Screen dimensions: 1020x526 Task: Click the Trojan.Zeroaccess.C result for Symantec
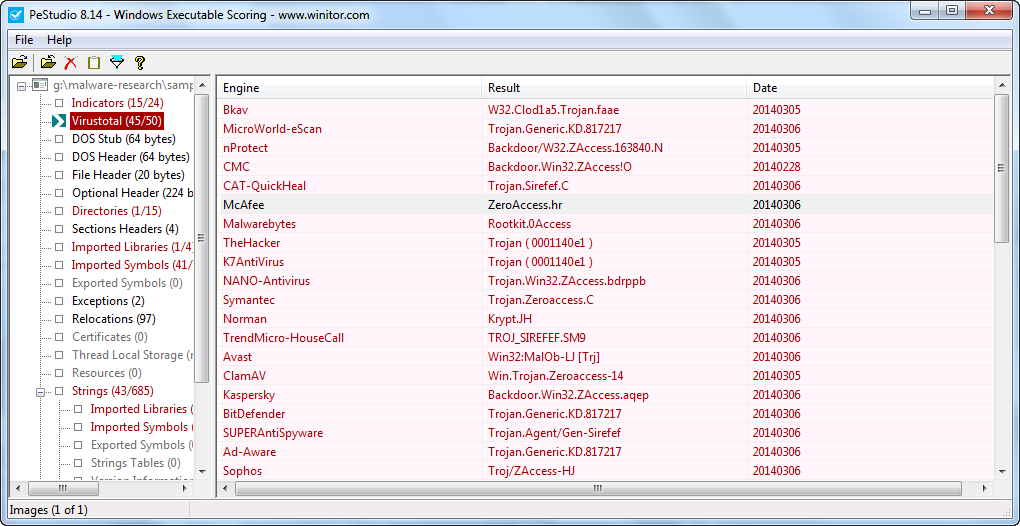[x=541, y=300]
